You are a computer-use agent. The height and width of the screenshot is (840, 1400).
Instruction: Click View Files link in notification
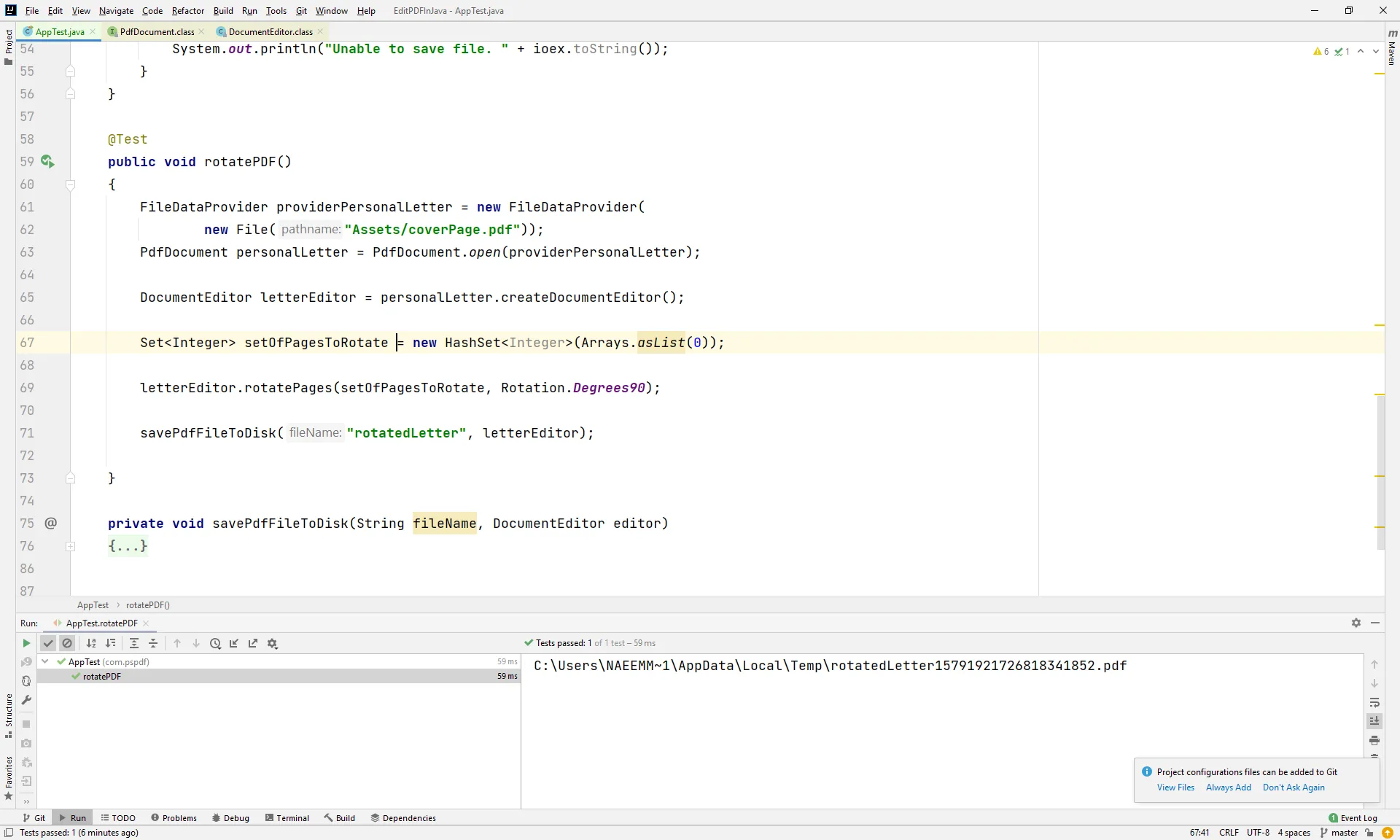tap(1175, 787)
